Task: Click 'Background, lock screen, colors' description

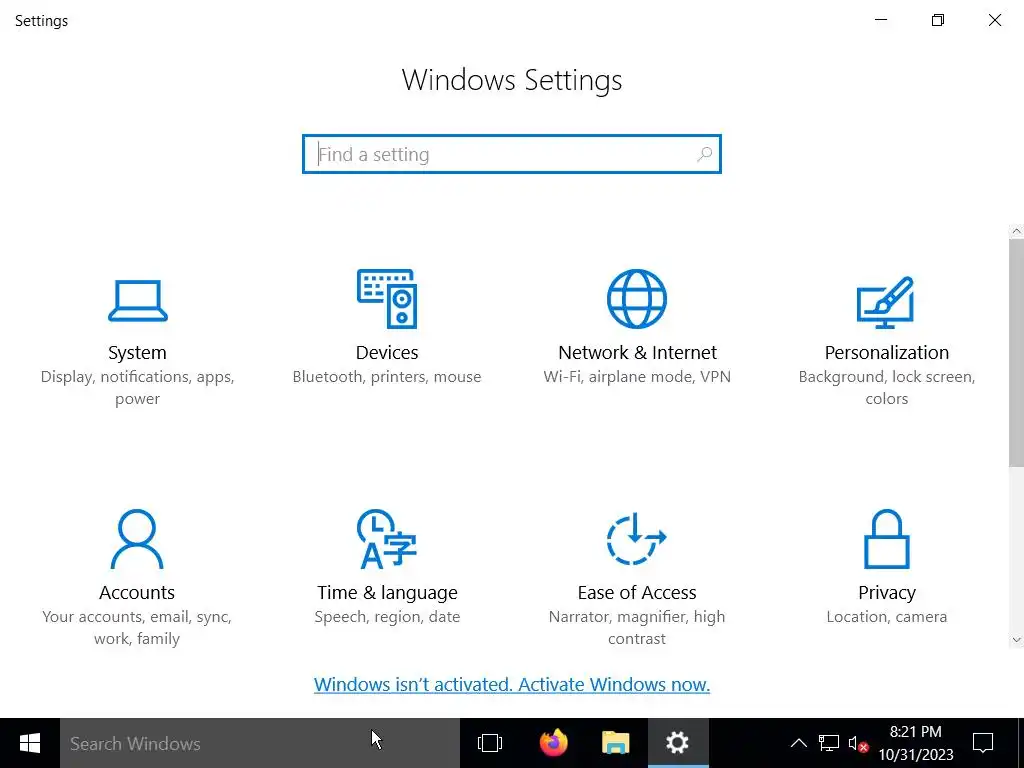Action: (886, 387)
